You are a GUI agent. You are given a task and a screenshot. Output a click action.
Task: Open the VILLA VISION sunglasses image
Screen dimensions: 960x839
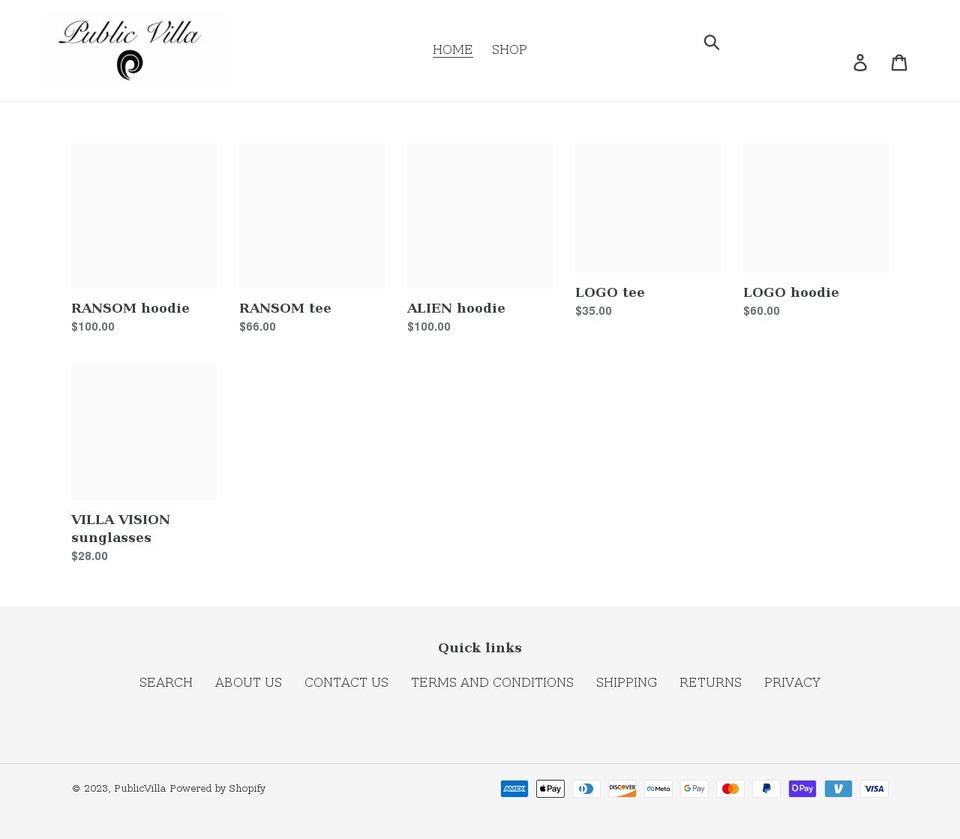coord(144,431)
